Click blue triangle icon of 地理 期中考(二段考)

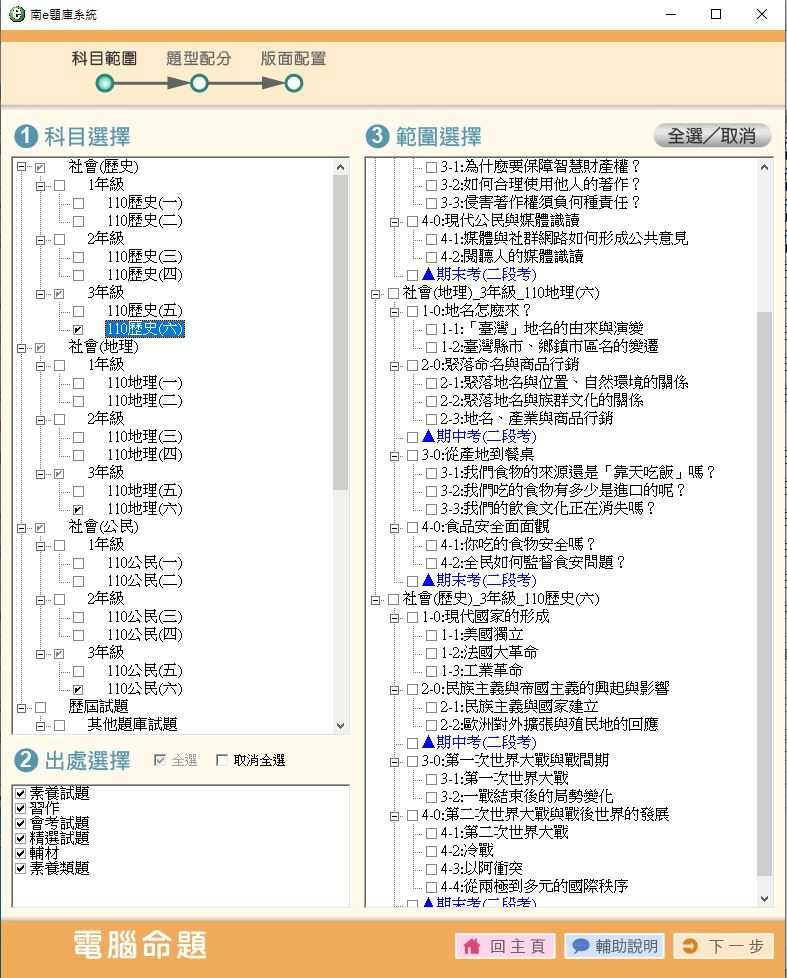point(428,436)
